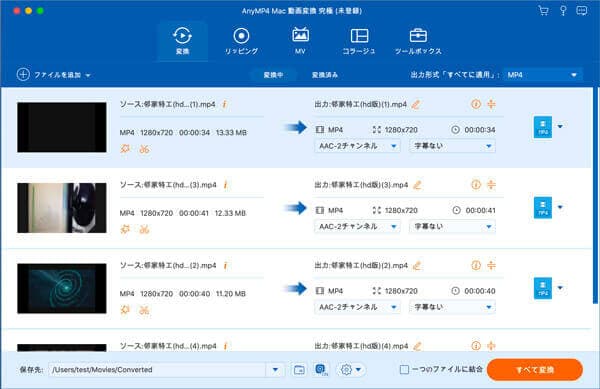This screenshot has height=389, width=600.
Task: Select thumbnail of video (1).mp4
Action: coord(62,127)
